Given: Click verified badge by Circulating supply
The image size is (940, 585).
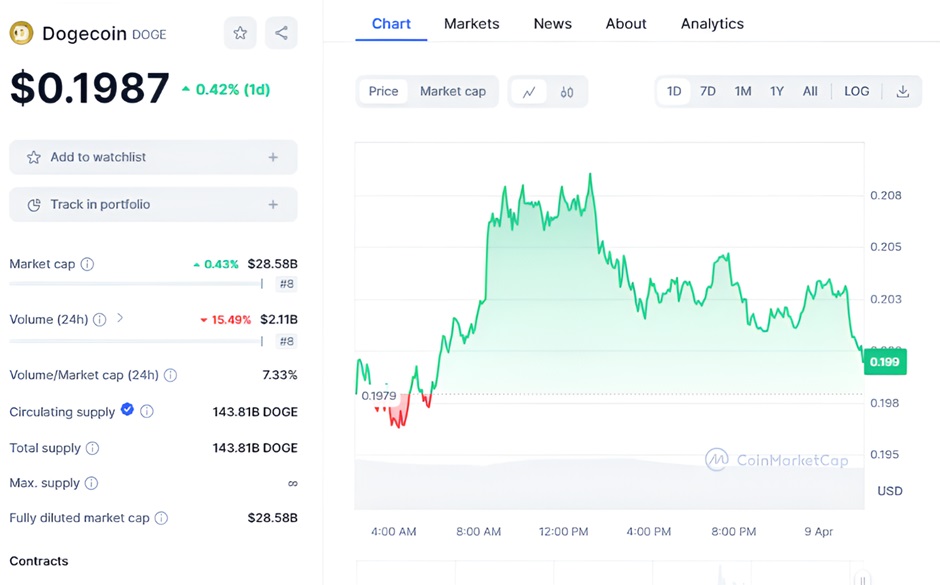Looking at the screenshot, I should click(127, 410).
